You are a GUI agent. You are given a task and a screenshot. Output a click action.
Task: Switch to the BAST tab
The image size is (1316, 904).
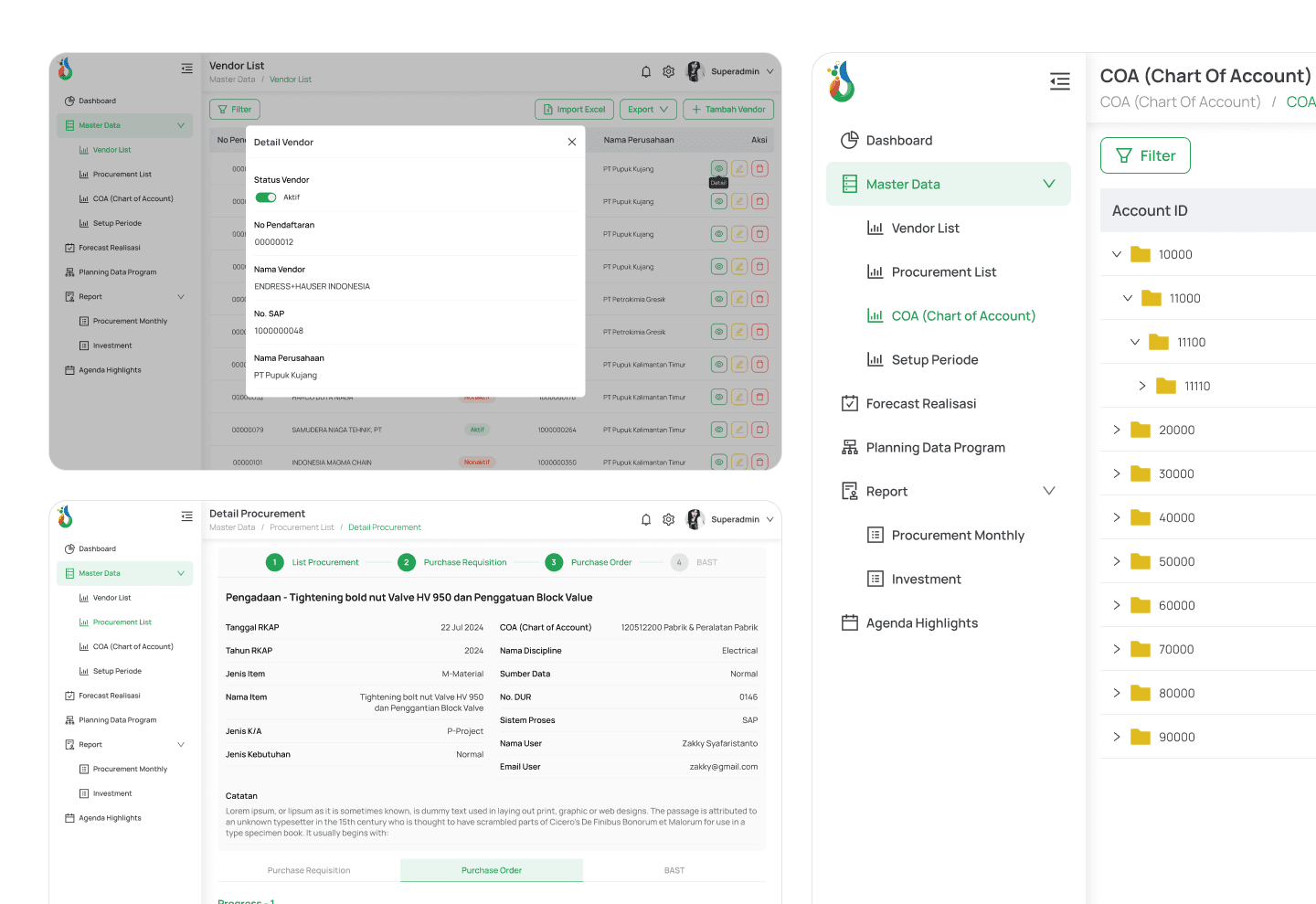click(674, 870)
